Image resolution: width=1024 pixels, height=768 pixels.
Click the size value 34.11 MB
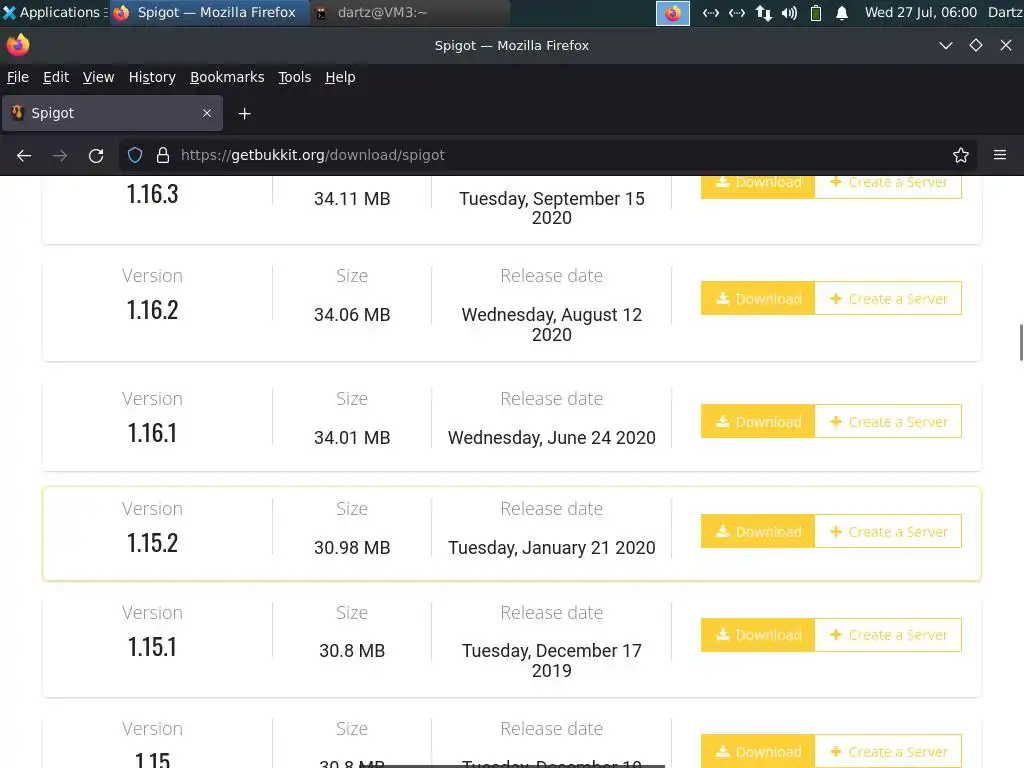coord(352,199)
